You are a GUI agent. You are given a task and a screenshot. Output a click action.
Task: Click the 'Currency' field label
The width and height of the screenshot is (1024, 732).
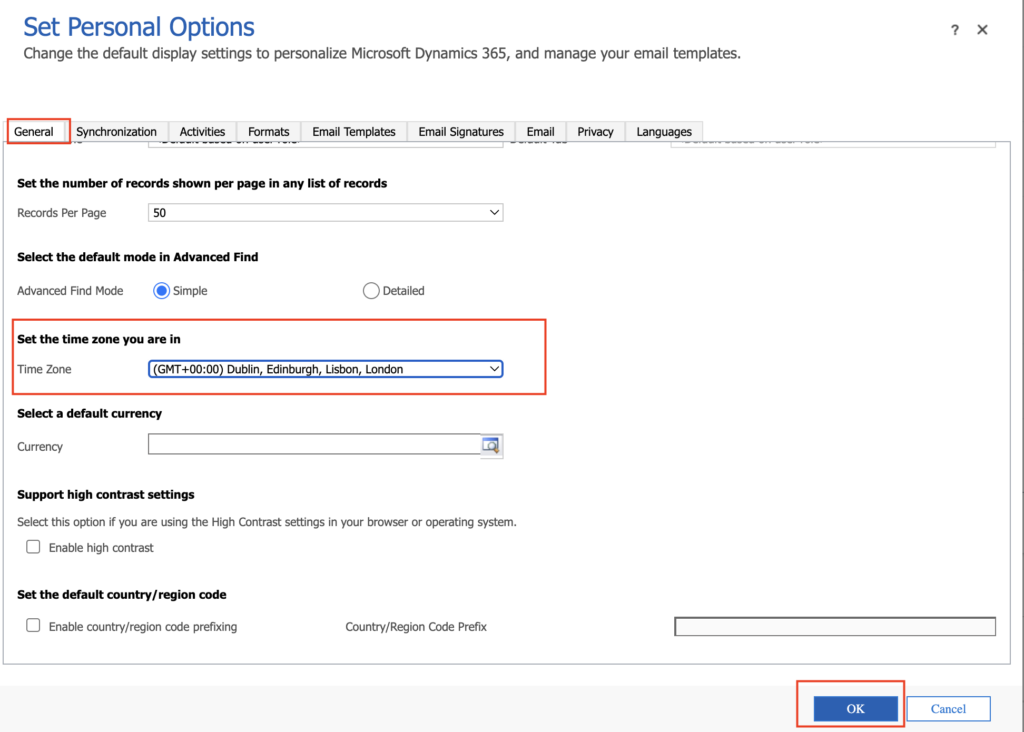pos(40,447)
